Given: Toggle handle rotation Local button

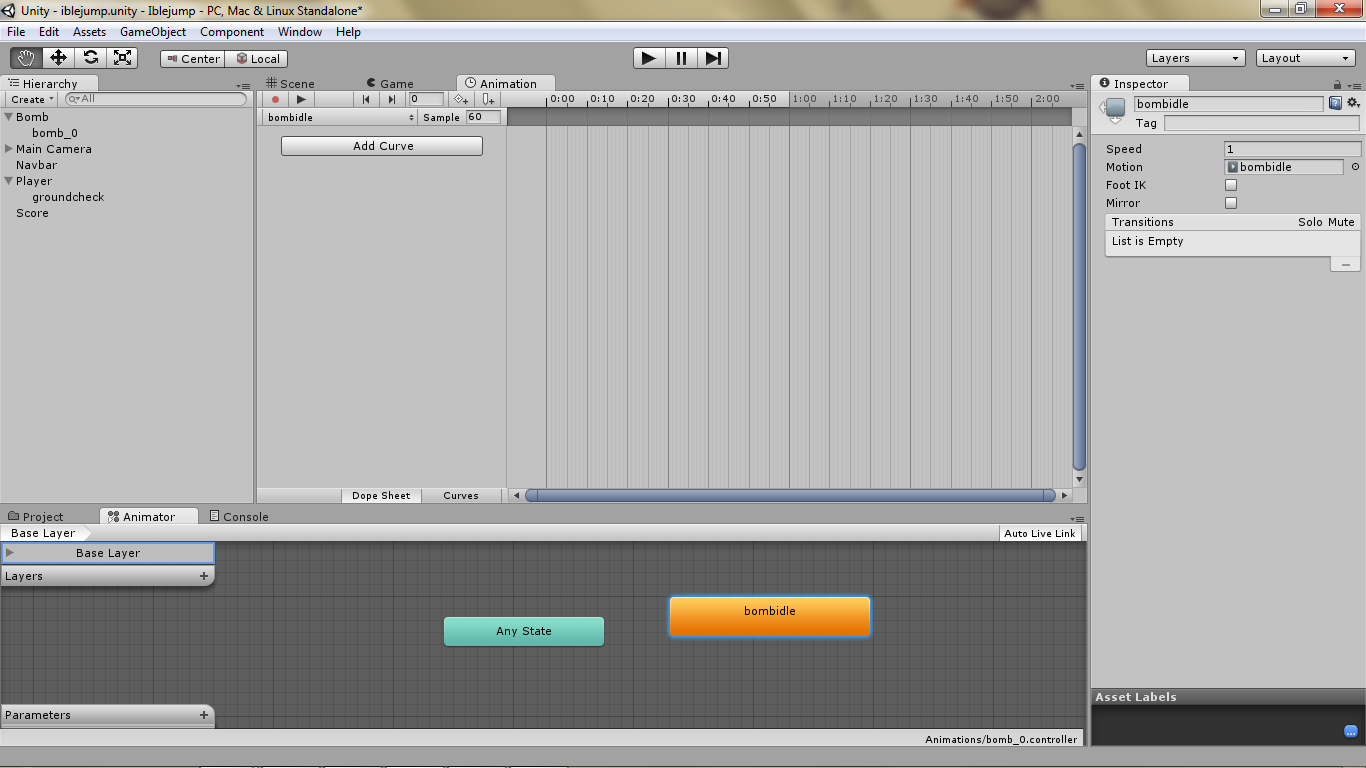Looking at the screenshot, I should coord(257,59).
